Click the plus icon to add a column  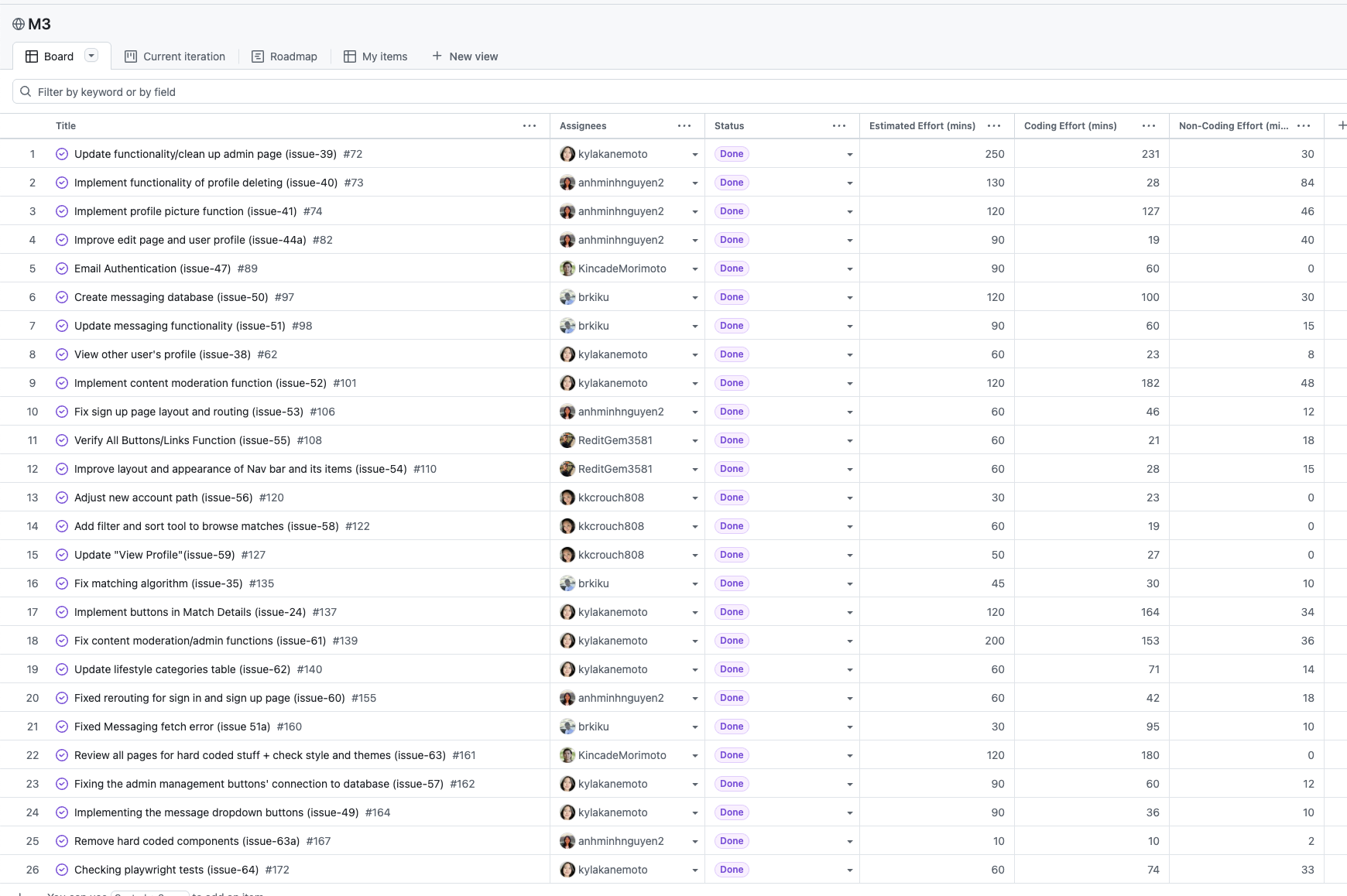[x=1342, y=125]
